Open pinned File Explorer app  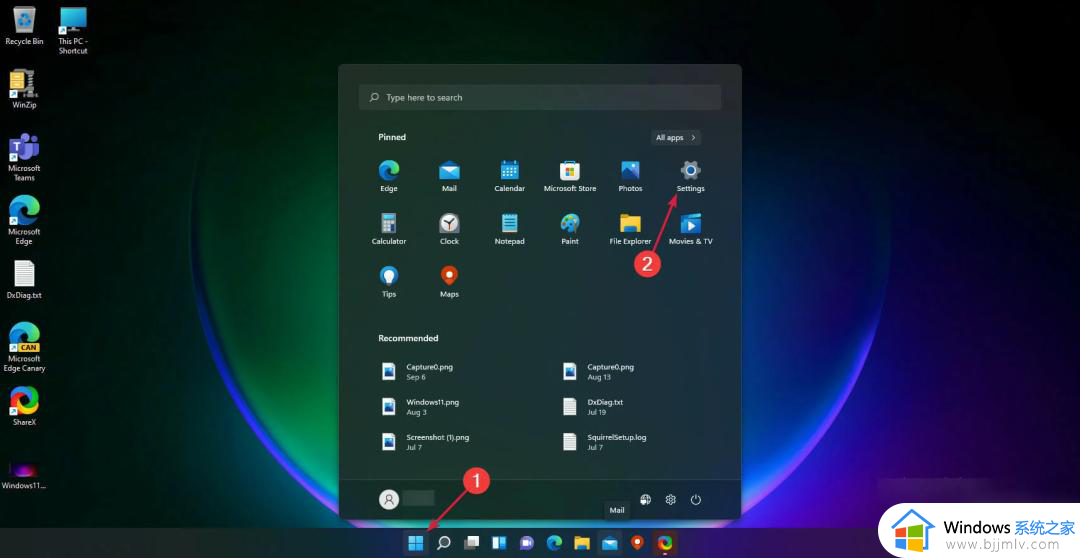point(630,229)
